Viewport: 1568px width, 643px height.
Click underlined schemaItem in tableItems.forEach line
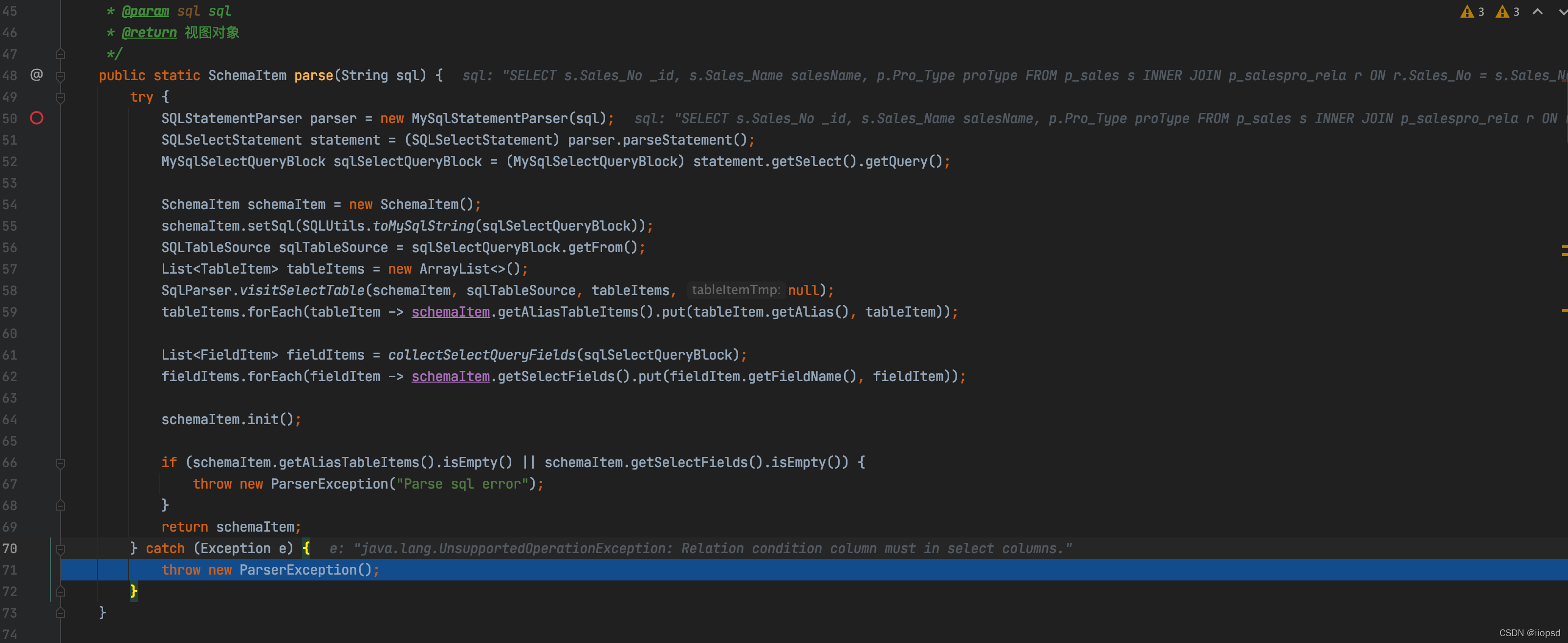(450, 312)
